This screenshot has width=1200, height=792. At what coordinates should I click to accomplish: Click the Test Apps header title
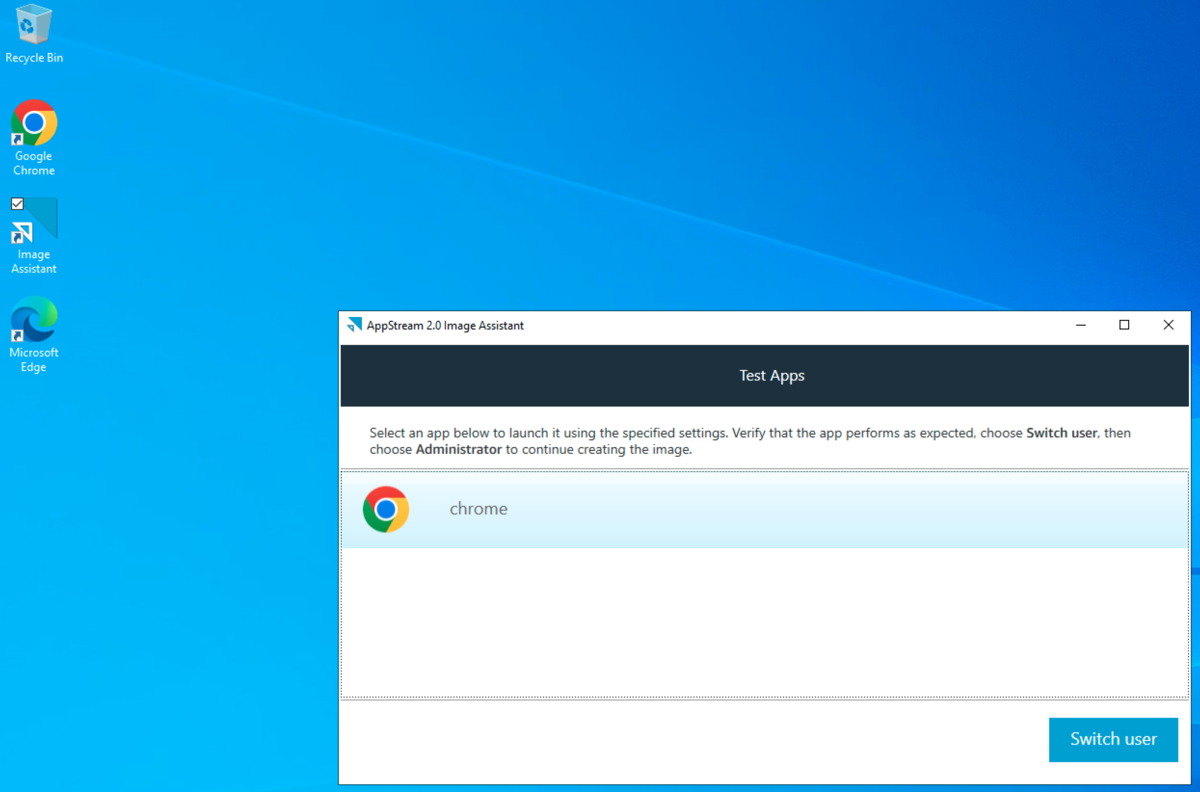772,376
